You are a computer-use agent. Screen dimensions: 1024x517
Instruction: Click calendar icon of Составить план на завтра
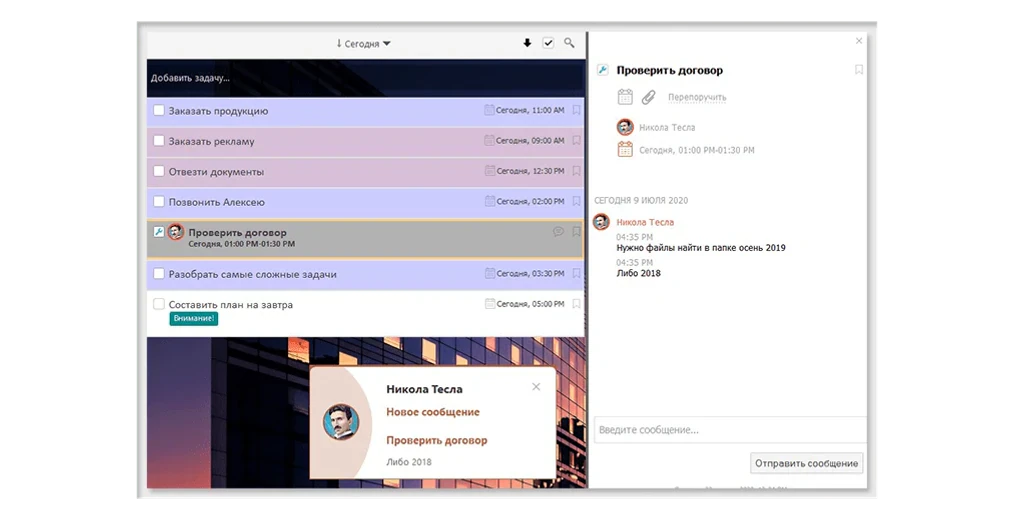(x=489, y=303)
